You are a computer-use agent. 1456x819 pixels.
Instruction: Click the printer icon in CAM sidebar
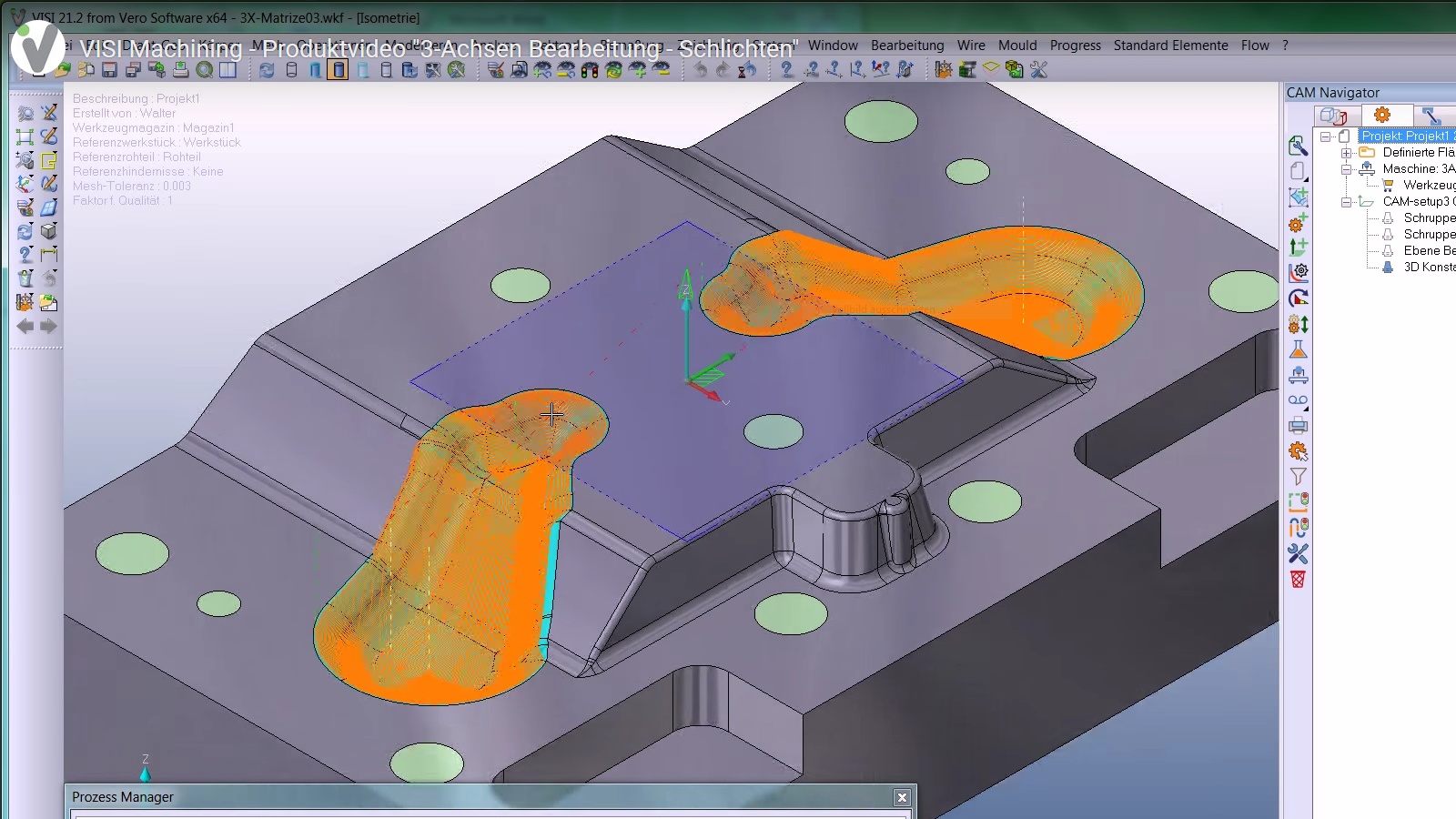(1299, 425)
